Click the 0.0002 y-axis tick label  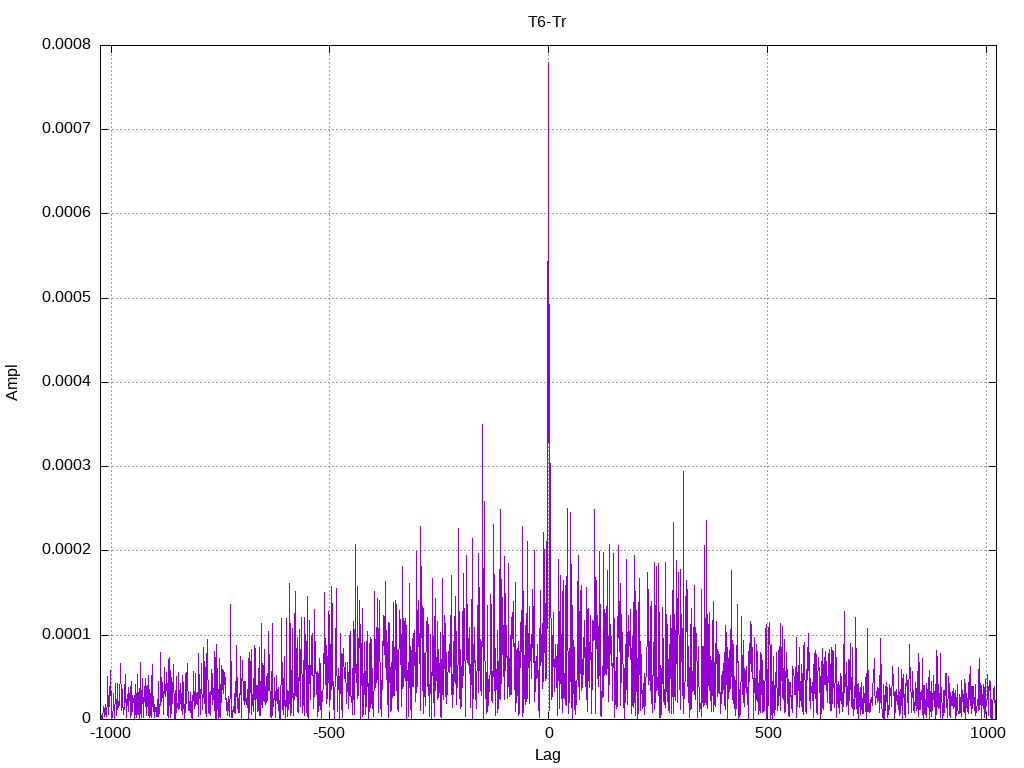pyautogui.click(x=67, y=550)
